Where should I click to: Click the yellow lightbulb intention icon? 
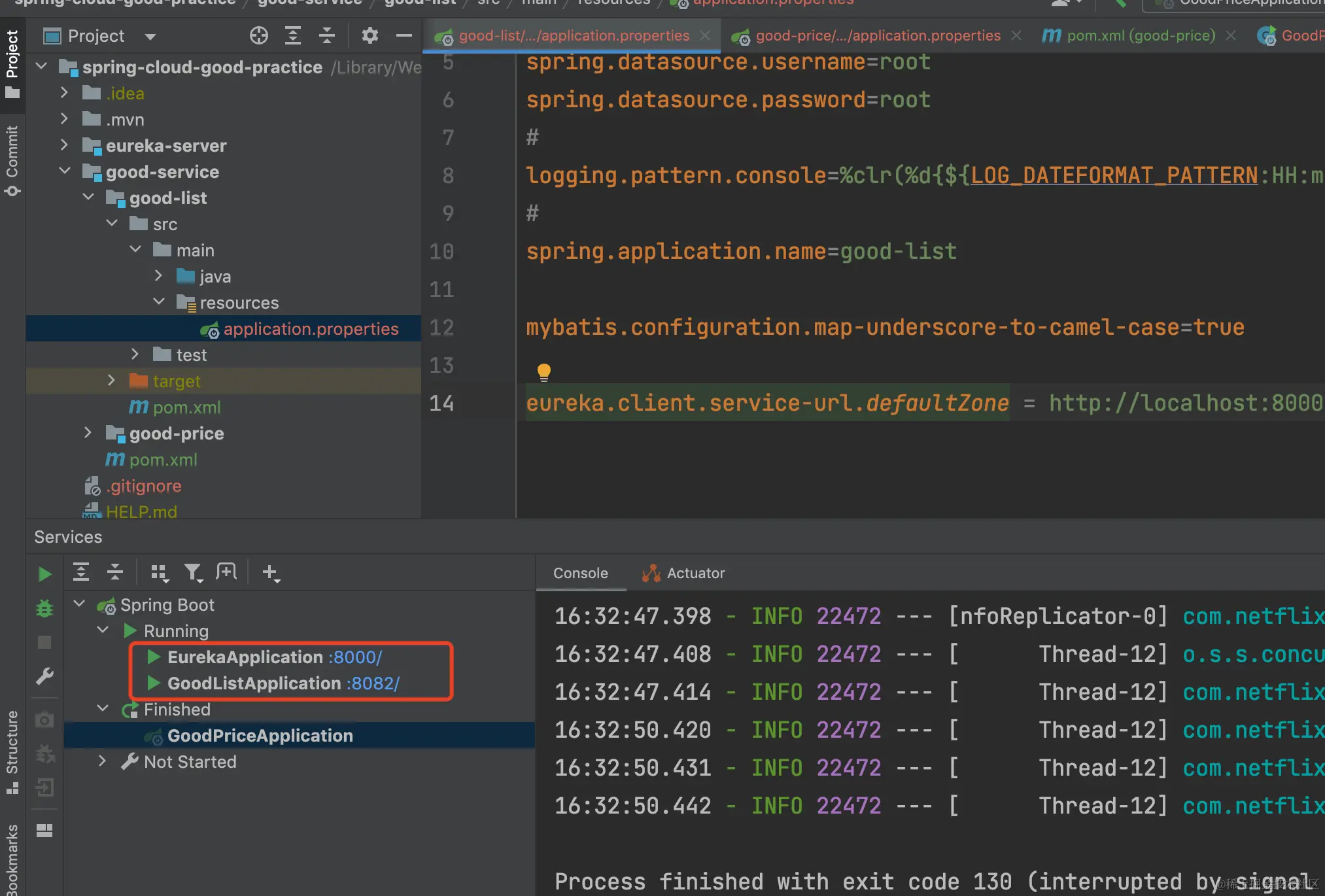[x=543, y=371]
